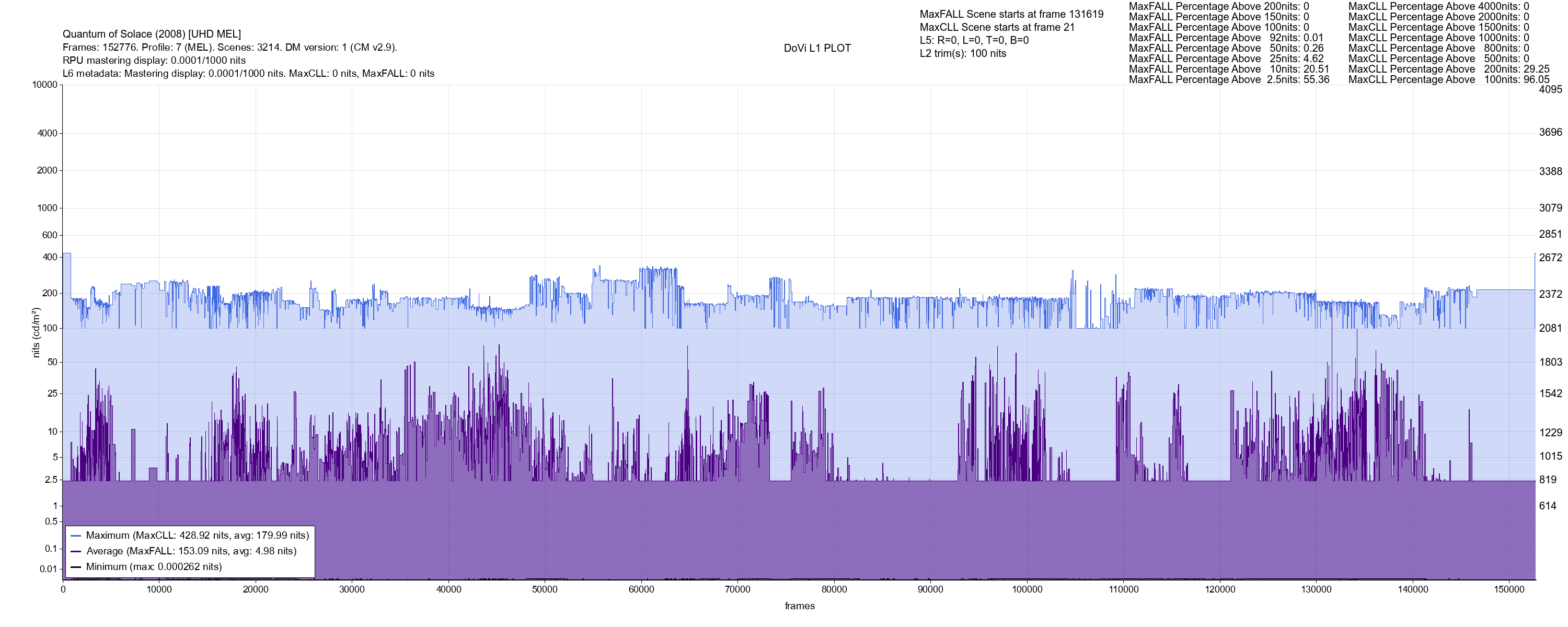Click the 'RPU mastering display' info line
This screenshot has width=1568, height=627.
(x=154, y=61)
